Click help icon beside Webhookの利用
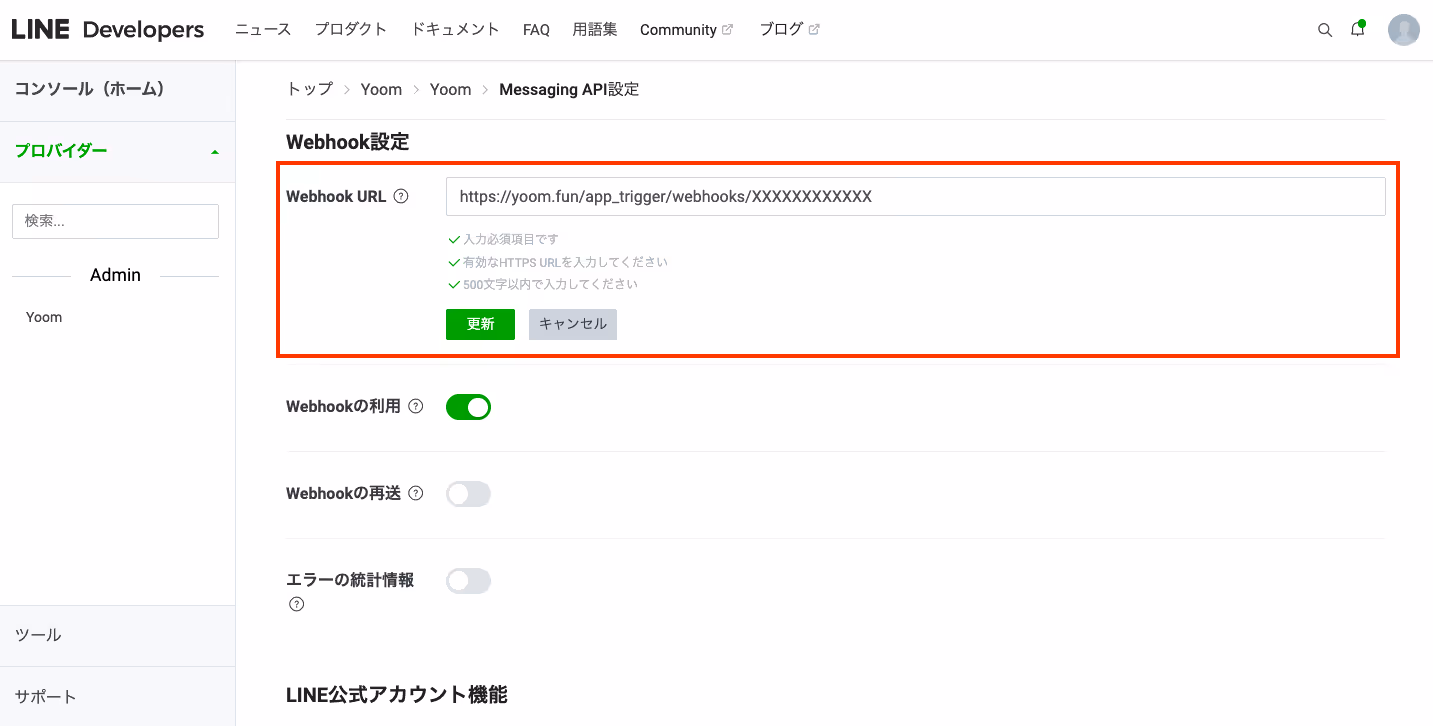This screenshot has height=726, width=1433. (416, 406)
